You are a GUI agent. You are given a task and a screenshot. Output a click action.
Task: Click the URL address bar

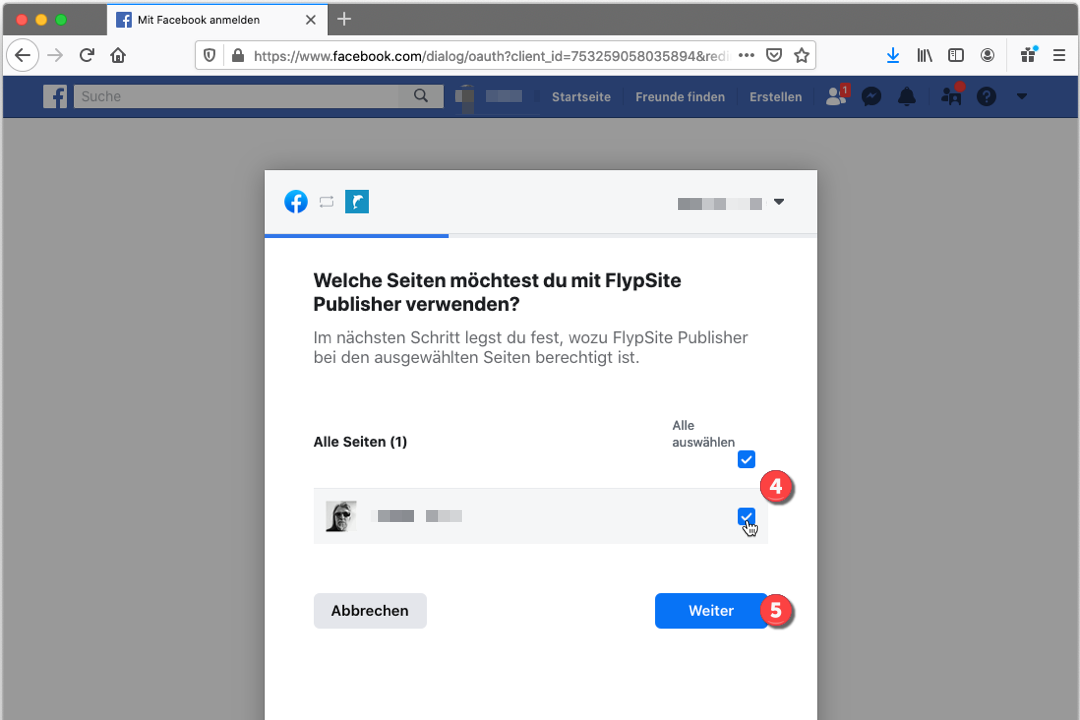[x=490, y=56]
